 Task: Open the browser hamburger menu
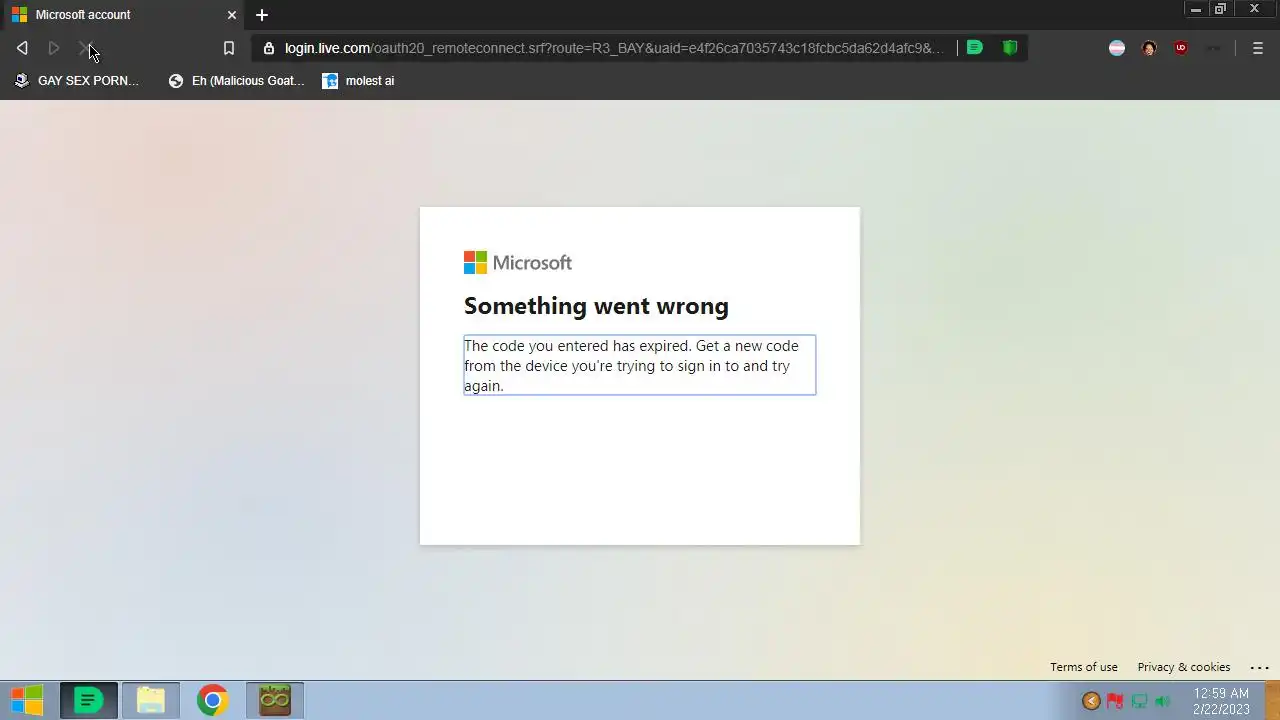click(1258, 48)
